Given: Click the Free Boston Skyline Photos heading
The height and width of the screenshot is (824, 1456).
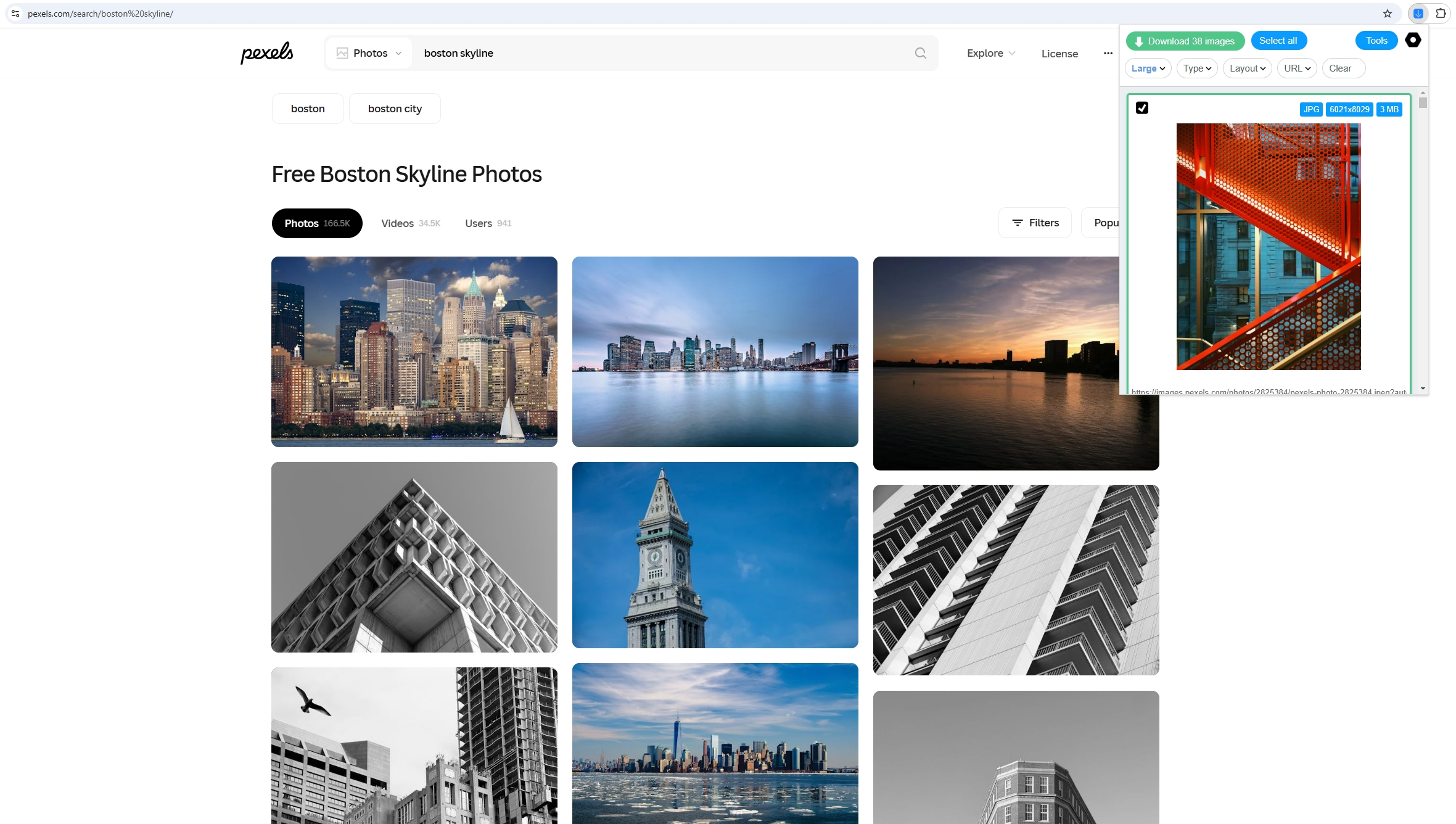Looking at the screenshot, I should coord(406,175).
